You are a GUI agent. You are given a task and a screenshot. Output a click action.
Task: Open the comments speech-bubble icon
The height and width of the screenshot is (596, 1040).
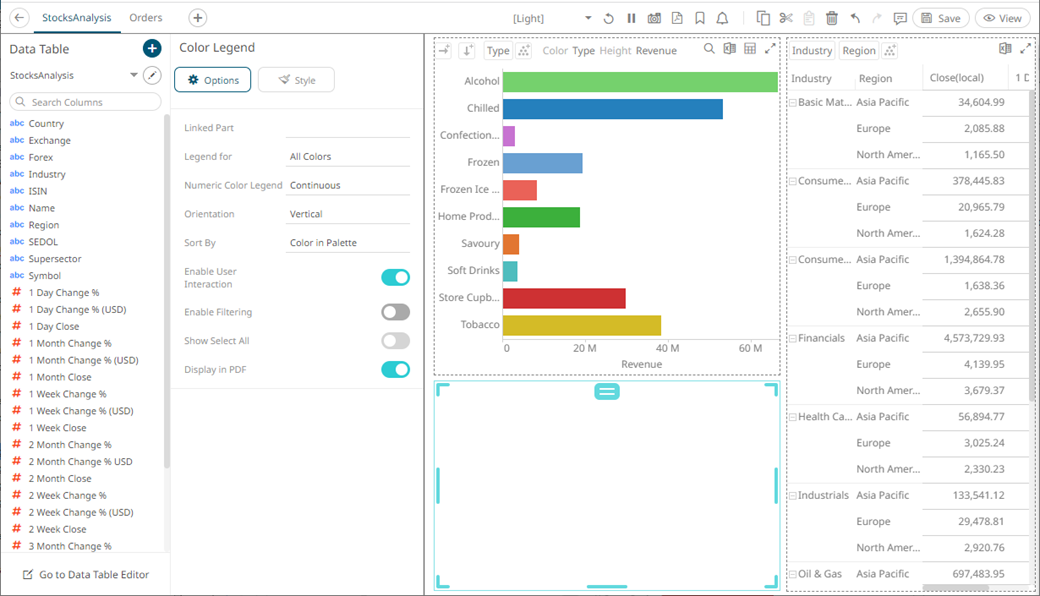899,18
